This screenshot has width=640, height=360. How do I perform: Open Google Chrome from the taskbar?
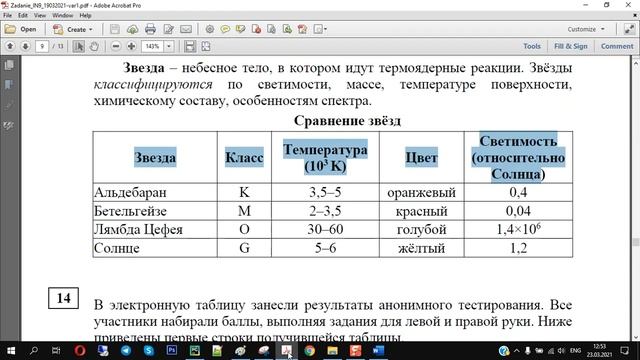click(309, 351)
